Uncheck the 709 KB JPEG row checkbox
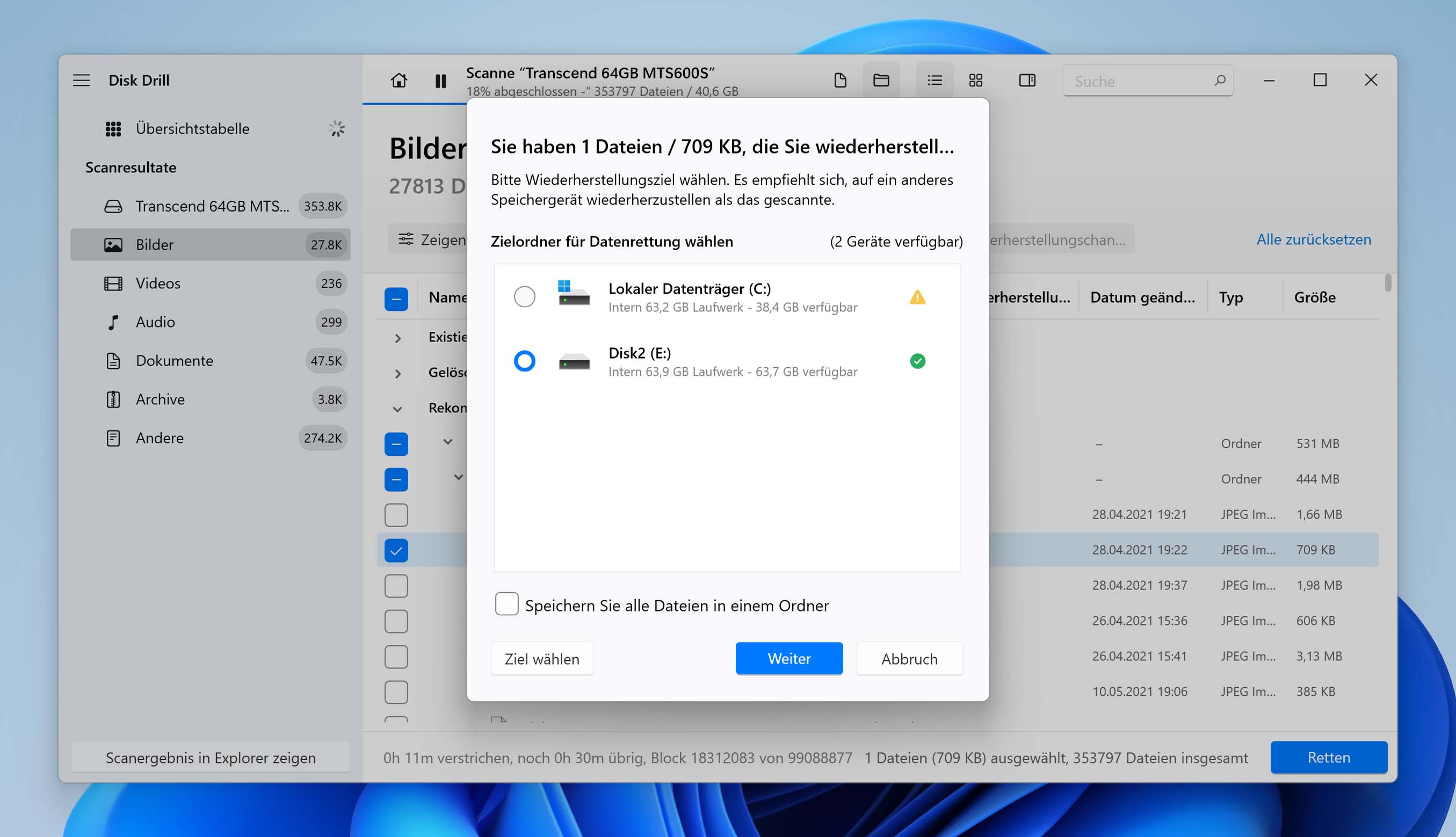The height and width of the screenshot is (837, 1456). (396, 551)
